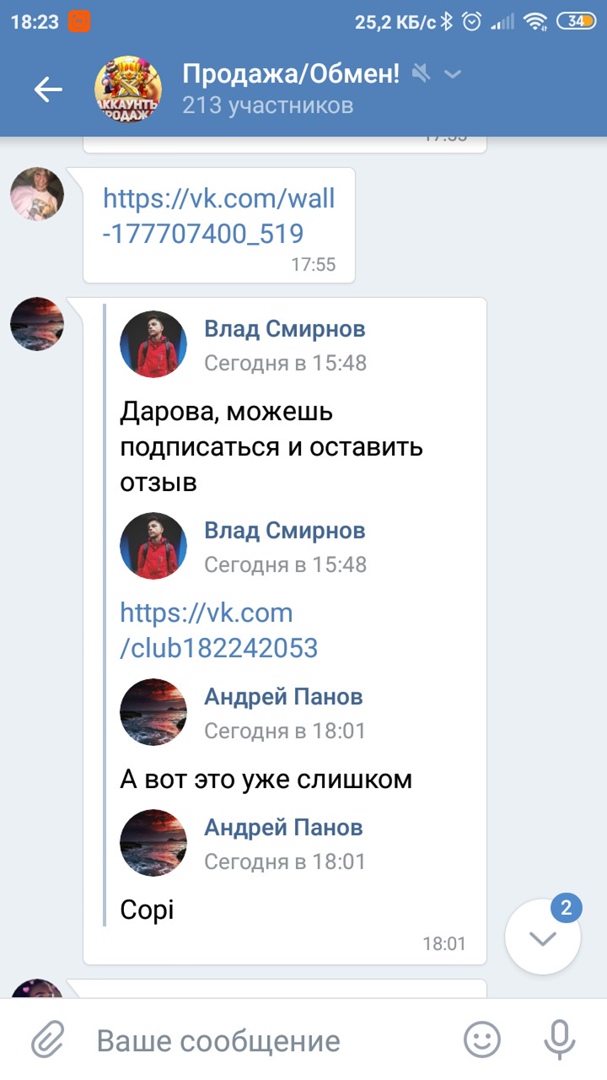Jump to newest messages via down-arrow button
This screenshot has height=1080, width=607.
click(543, 937)
